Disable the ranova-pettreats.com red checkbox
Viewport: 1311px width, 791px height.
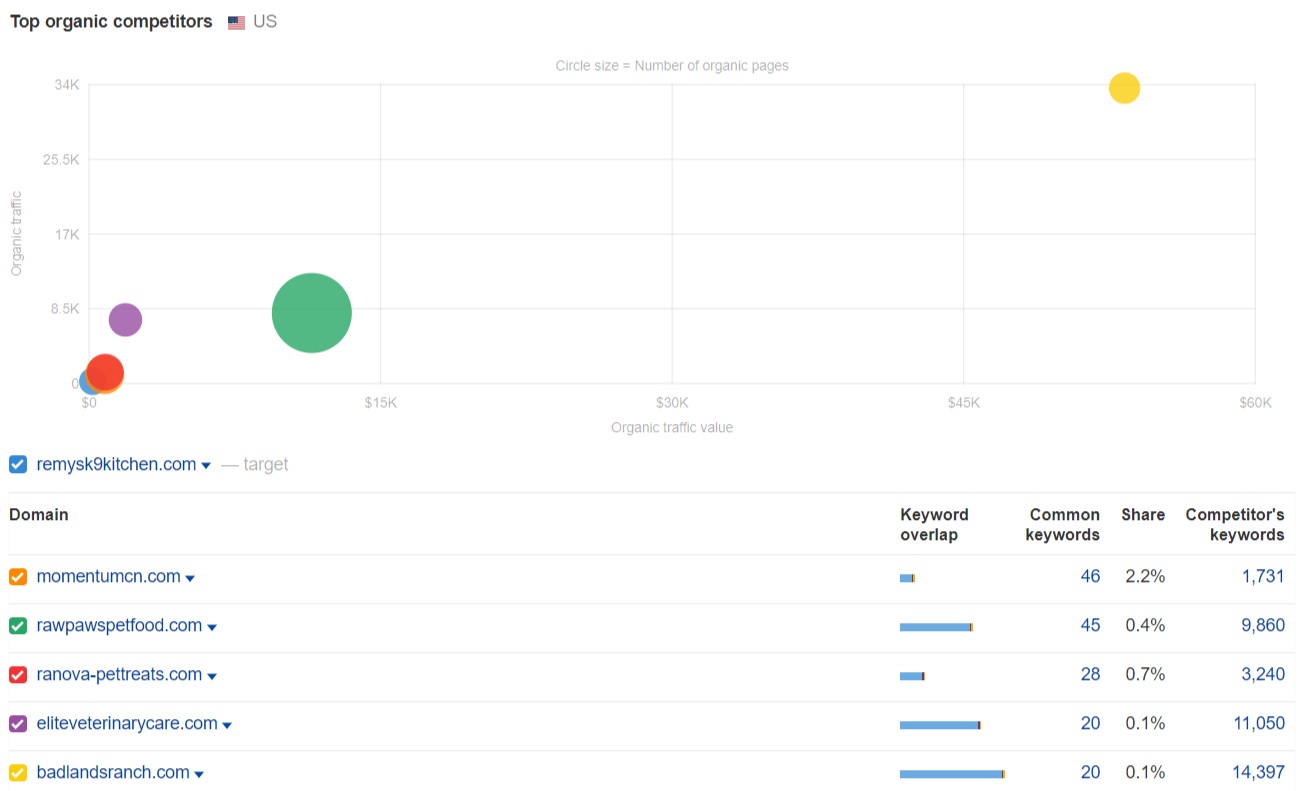(18, 675)
